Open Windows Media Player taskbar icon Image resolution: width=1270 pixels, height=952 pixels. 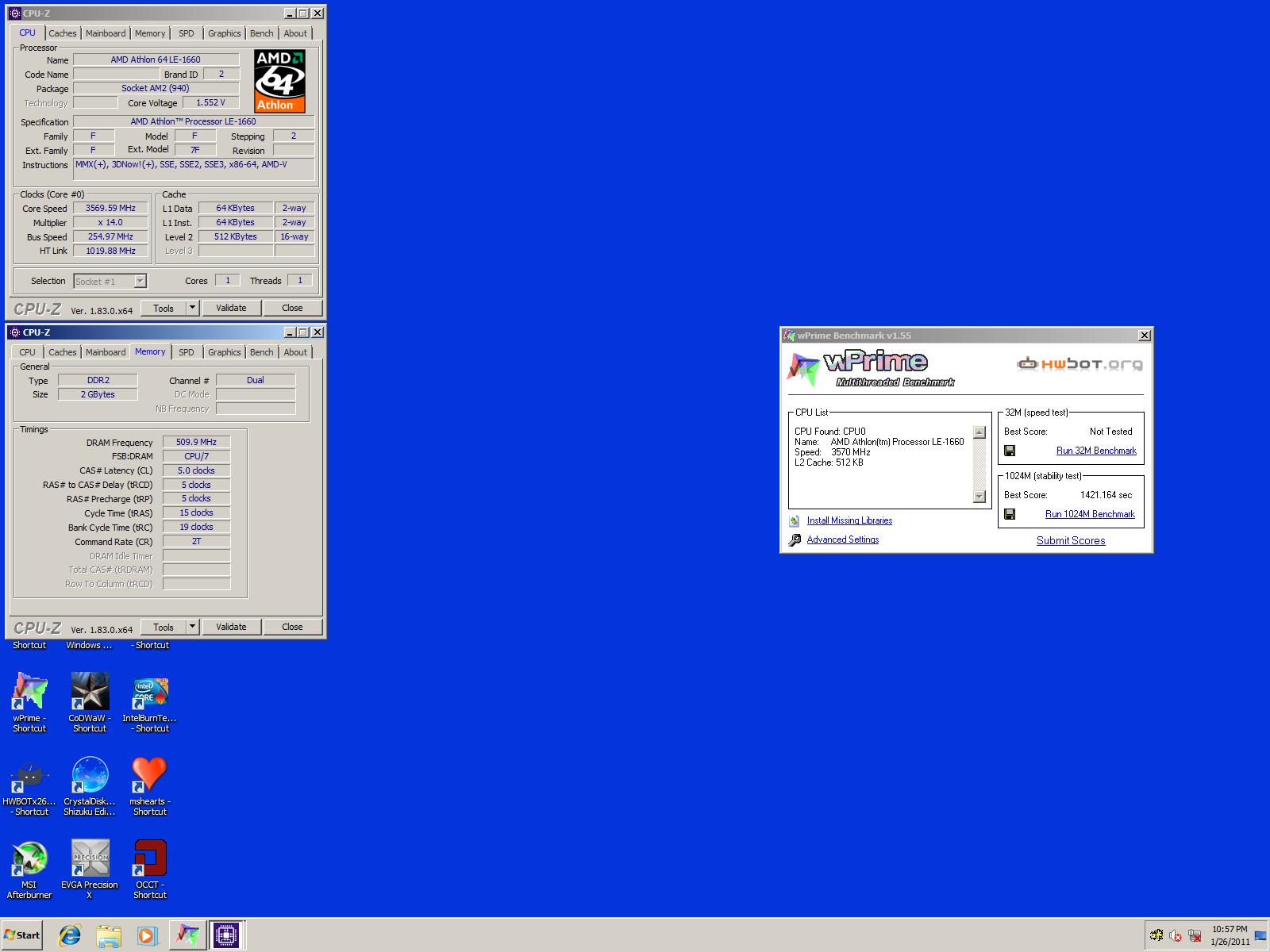[x=147, y=935]
